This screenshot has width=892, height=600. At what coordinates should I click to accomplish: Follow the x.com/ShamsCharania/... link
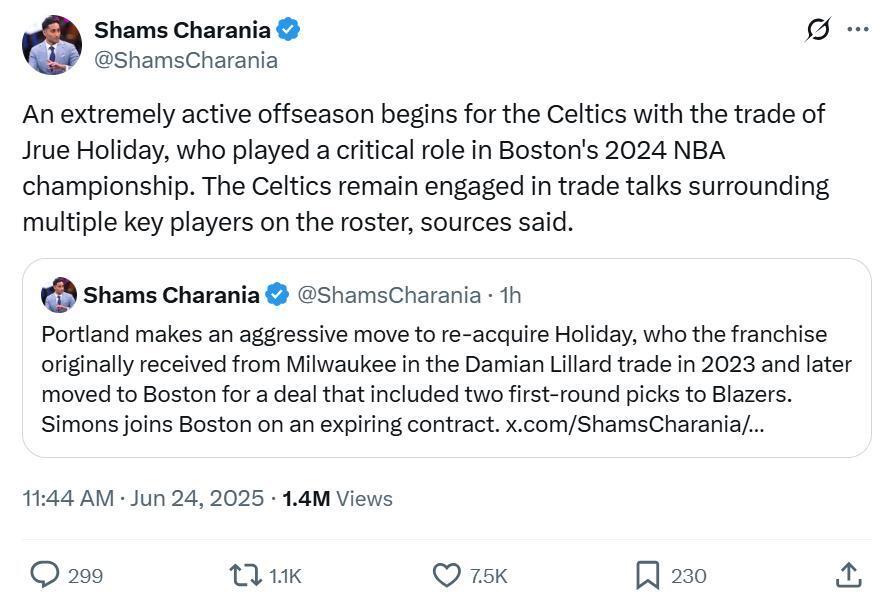pos(635,424)
